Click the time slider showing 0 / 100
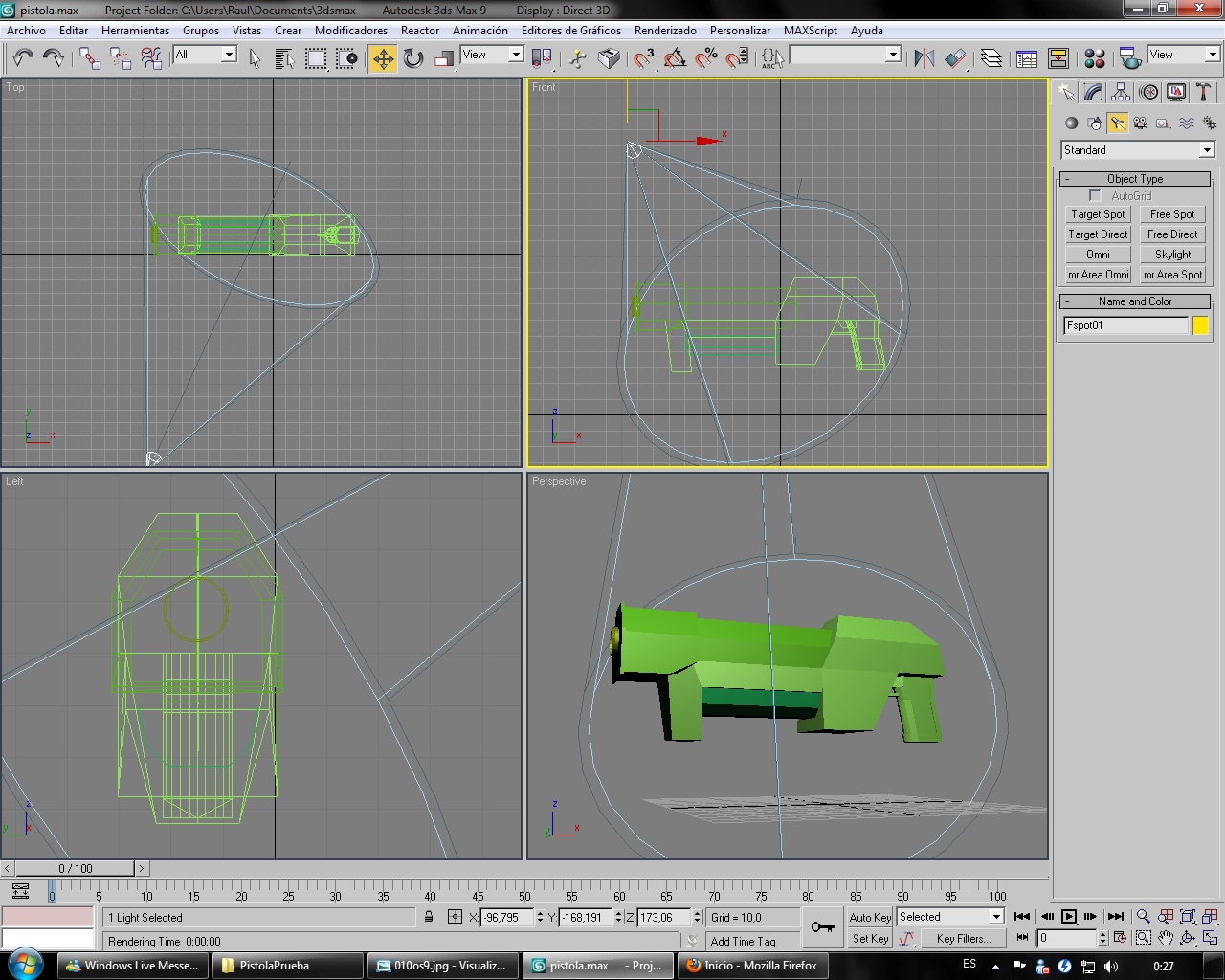Image resolution: width=1225 pixels, height=980 pixels. coord(76,869)
